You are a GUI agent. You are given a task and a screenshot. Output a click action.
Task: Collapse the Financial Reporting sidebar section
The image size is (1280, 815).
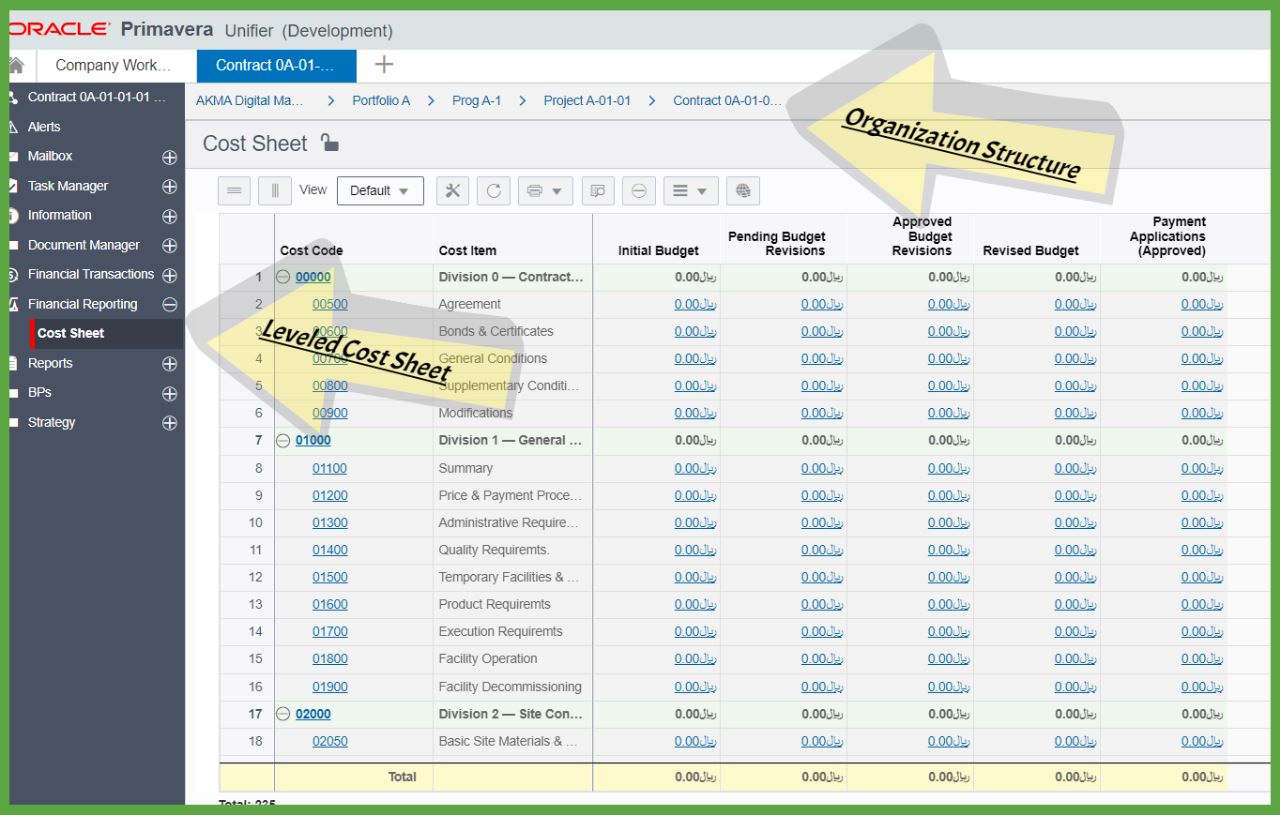169,305
